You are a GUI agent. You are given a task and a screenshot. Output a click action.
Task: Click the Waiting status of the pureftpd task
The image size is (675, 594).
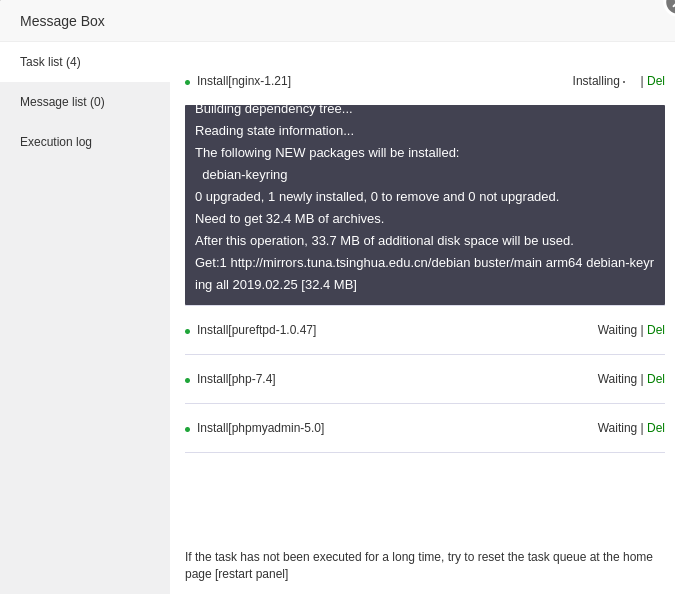coord(617,330)
